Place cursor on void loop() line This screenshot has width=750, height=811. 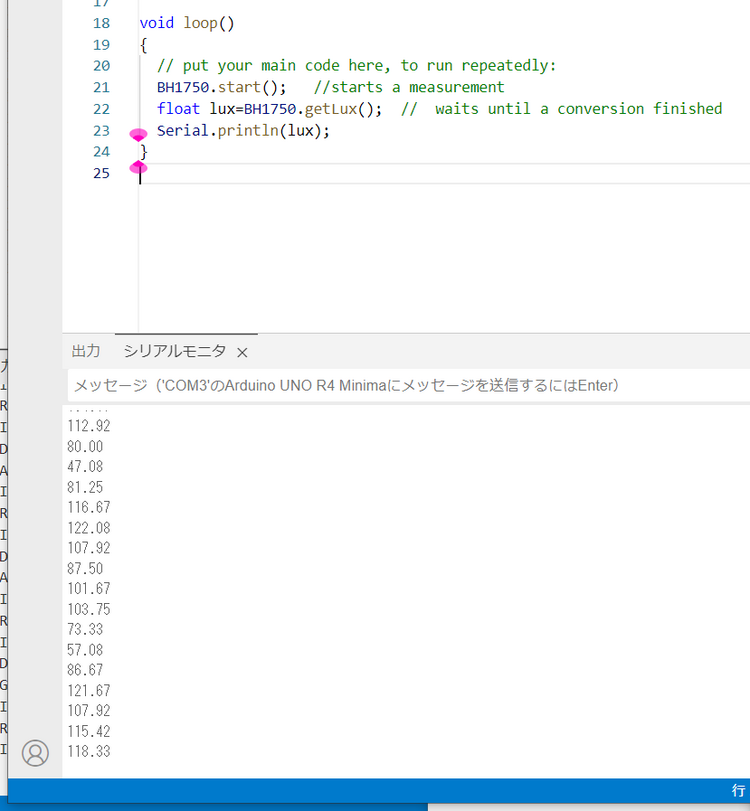[187, 23]
